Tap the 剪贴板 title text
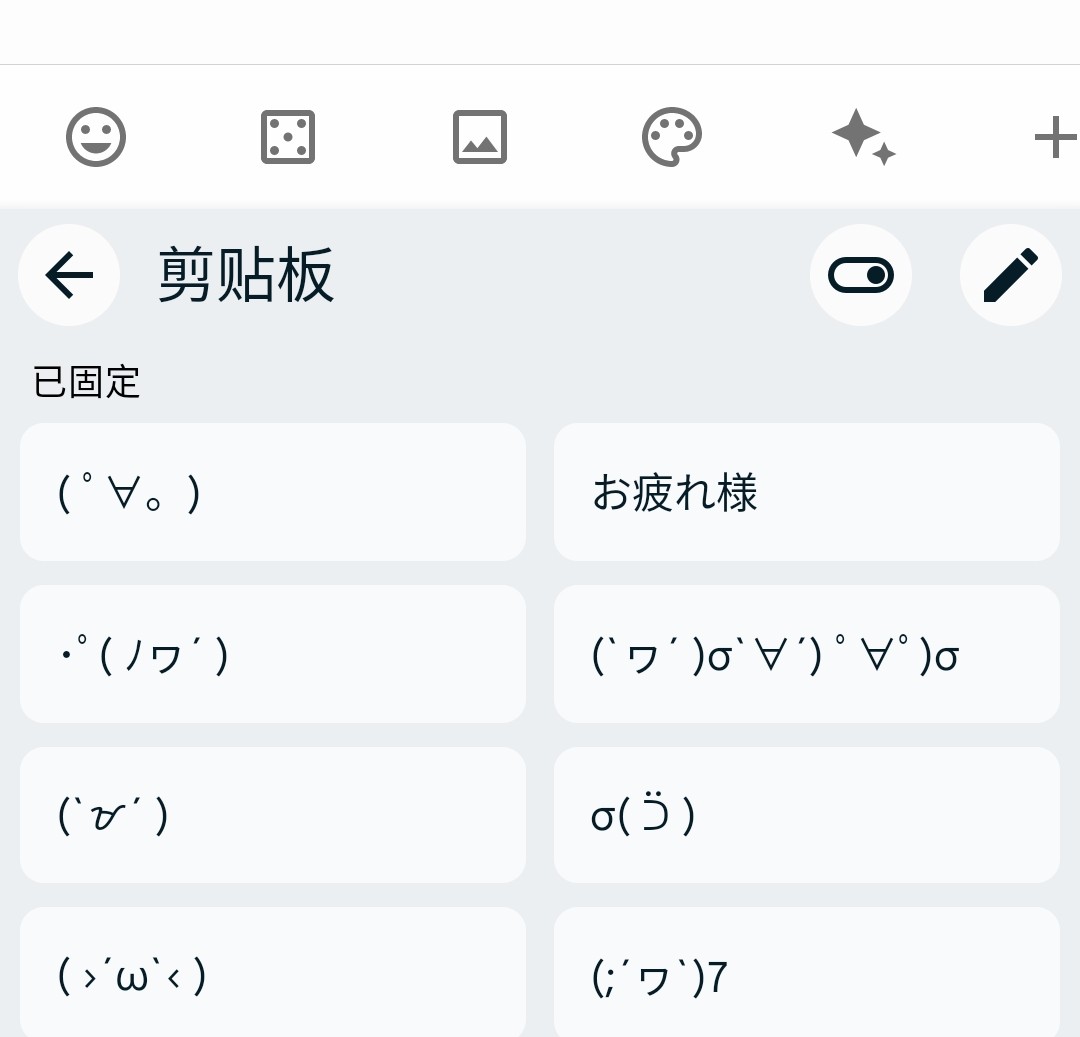The width and height of the screenshot is (1080, 1037). point(246,276)
